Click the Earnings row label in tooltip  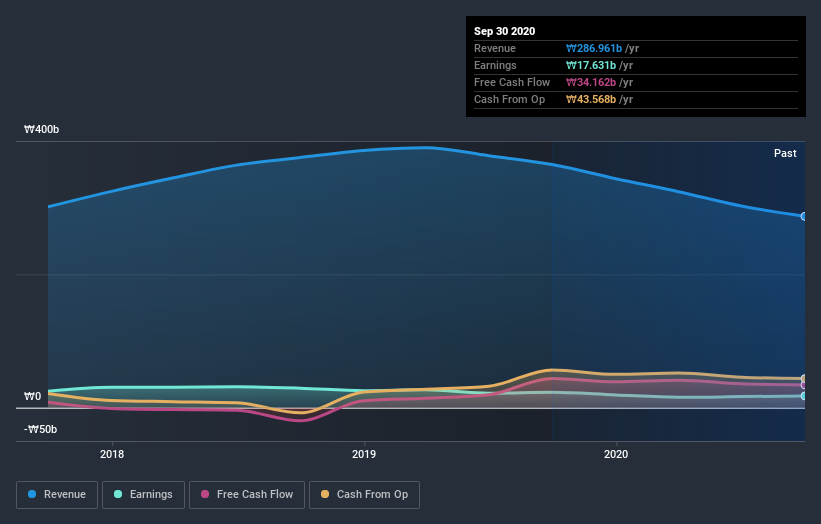[495, 65]
